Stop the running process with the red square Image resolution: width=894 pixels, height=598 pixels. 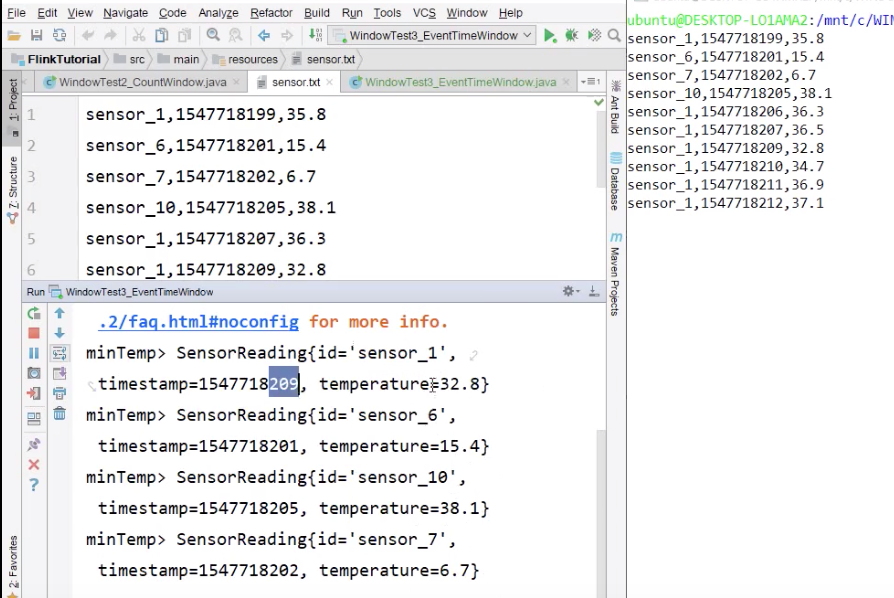34,333
